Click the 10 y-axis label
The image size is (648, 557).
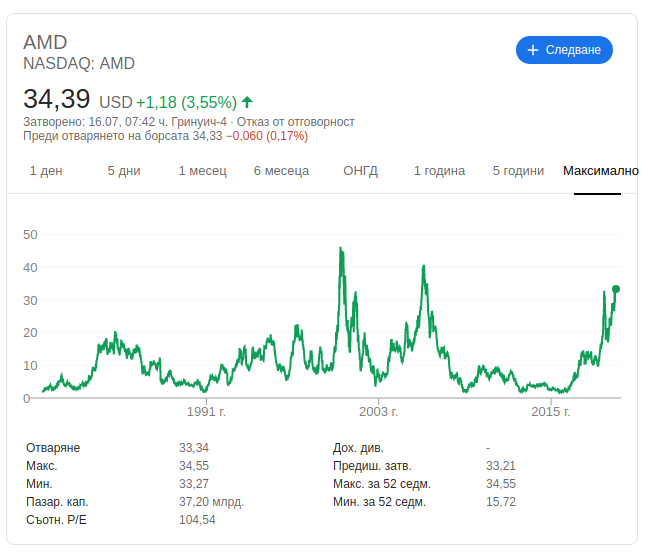30,366
